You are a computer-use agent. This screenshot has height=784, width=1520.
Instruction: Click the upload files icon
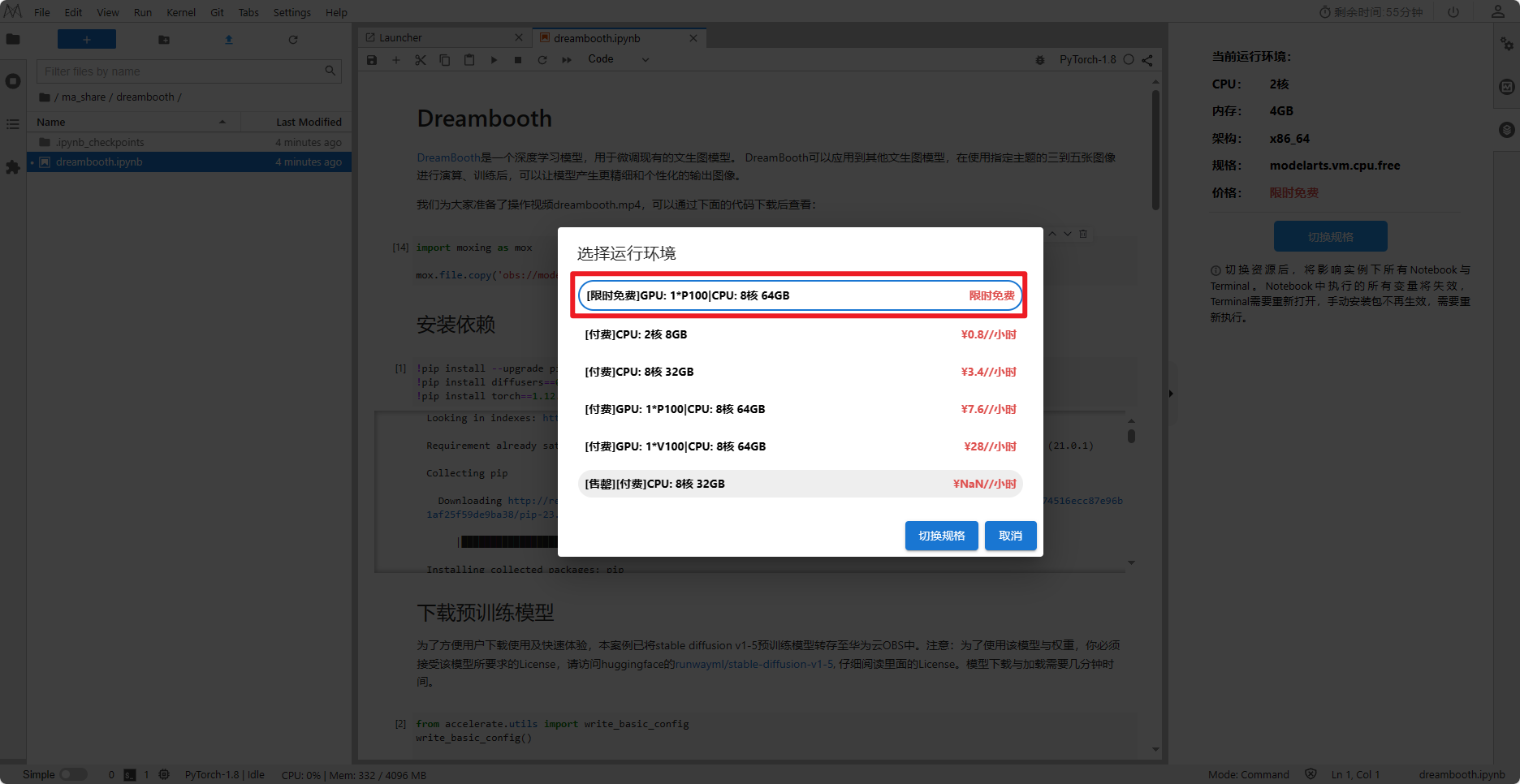point(229,39)
